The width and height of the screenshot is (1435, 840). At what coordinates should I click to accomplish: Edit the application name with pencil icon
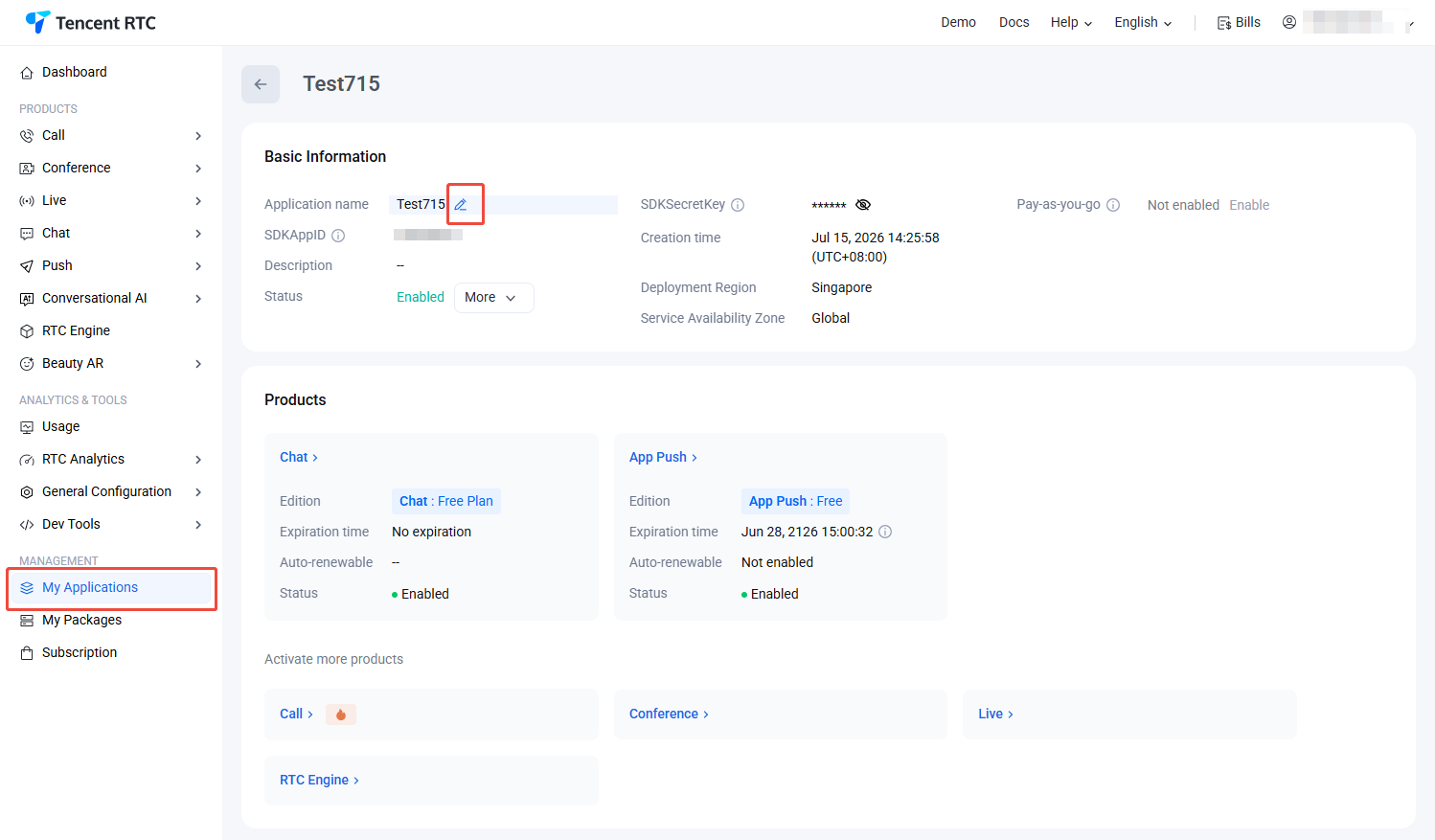[461, 204]
